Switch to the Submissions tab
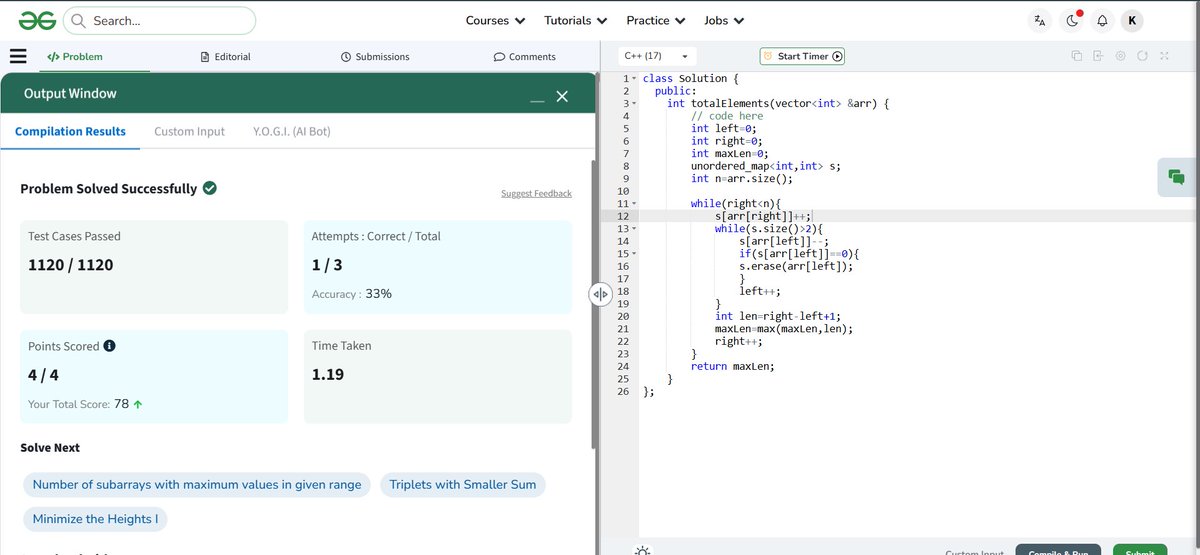This screenshot has width=1200, height=555. point(375,57)
